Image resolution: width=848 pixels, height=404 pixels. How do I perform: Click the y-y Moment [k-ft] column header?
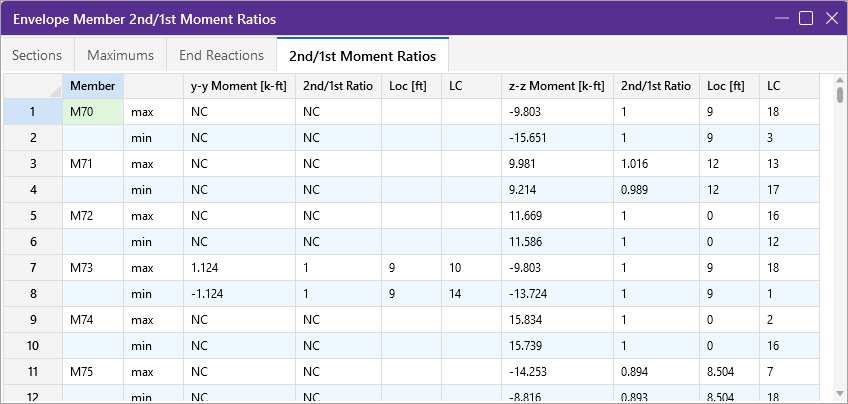coord(239,86)
